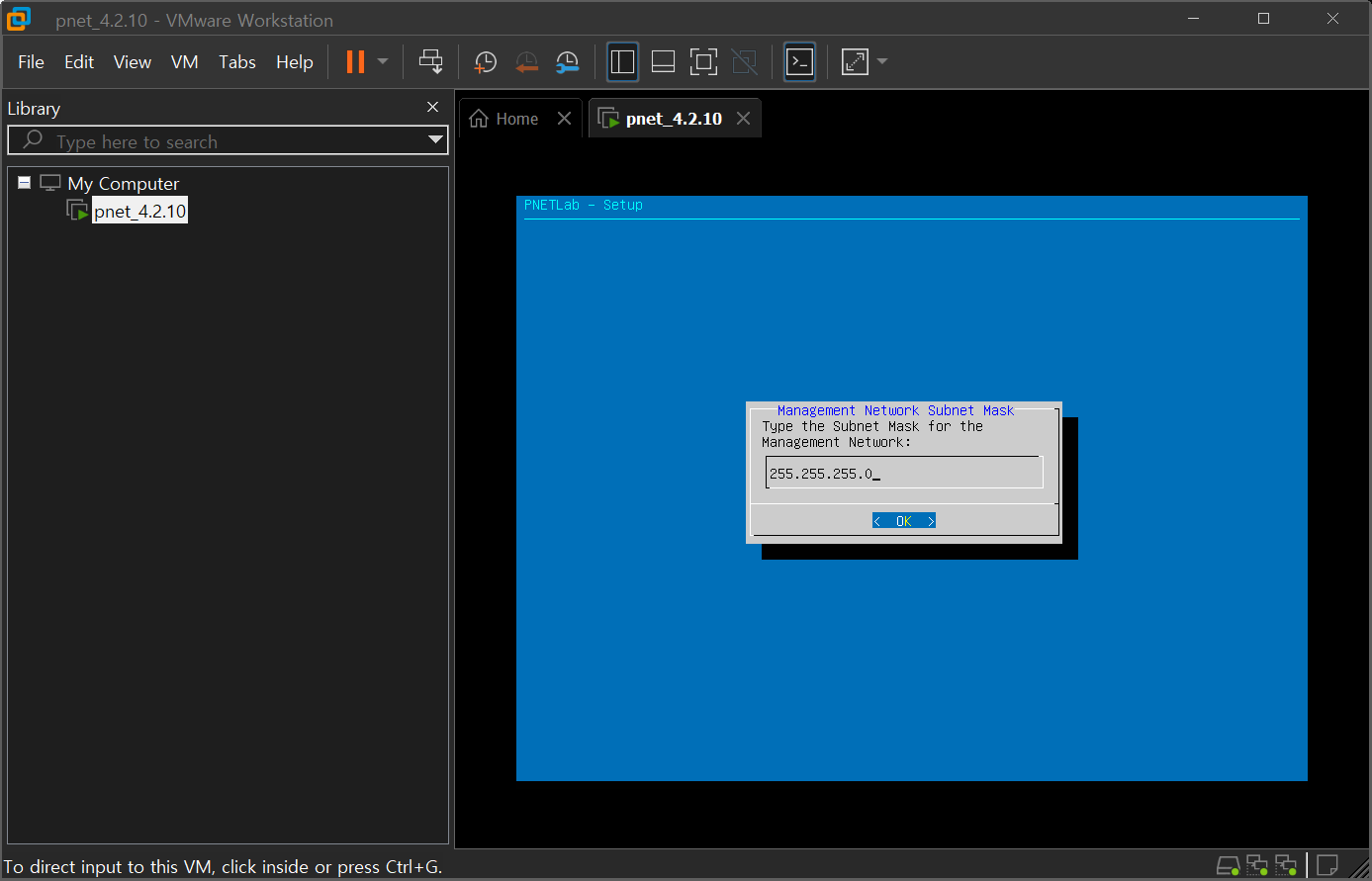Click the library search field
The height and width of the screenshot is (881, 1372).
(x=228, y=140)
